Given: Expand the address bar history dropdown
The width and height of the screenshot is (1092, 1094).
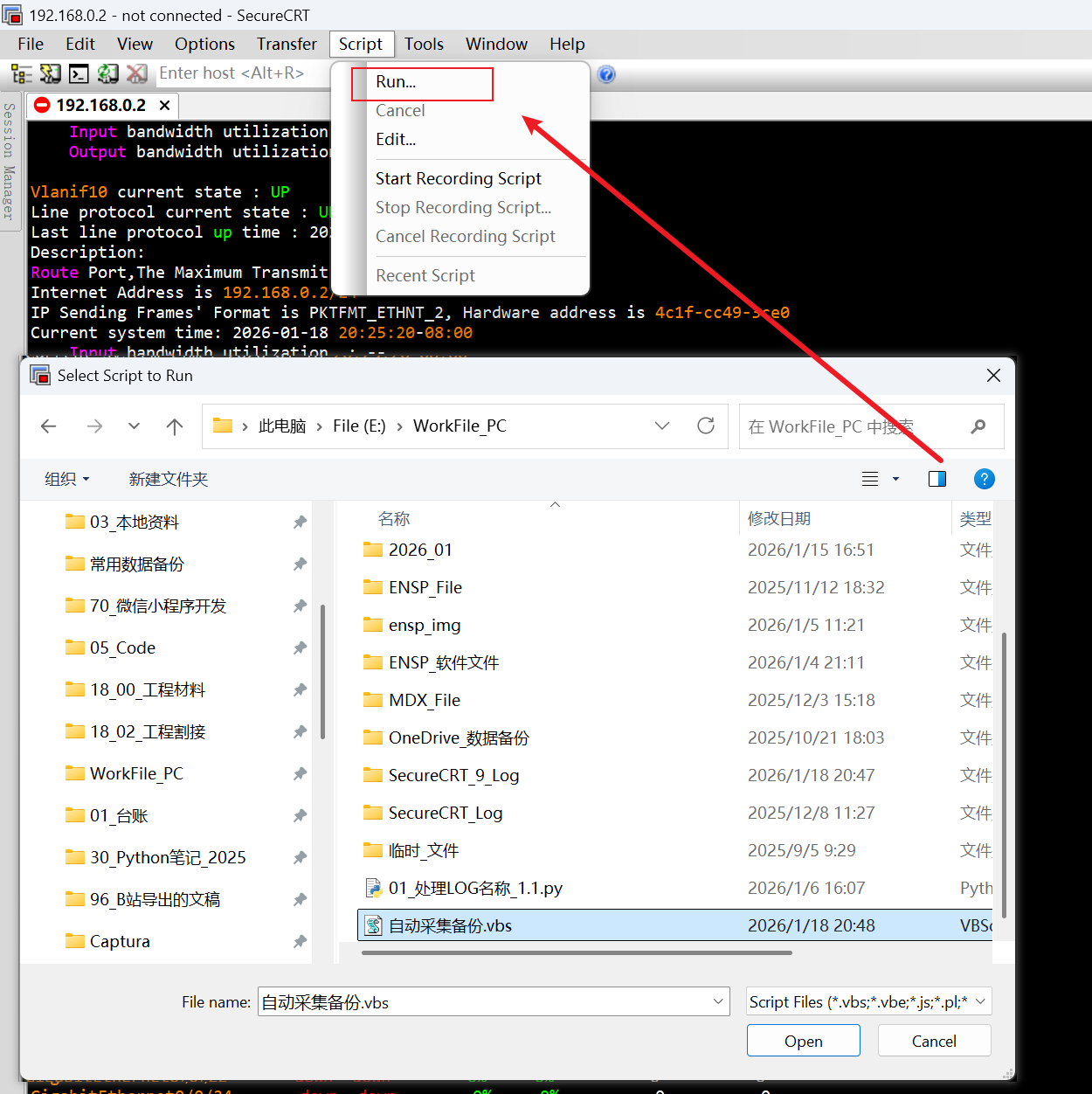Looking at the screenshot, I should click(662, 426).
